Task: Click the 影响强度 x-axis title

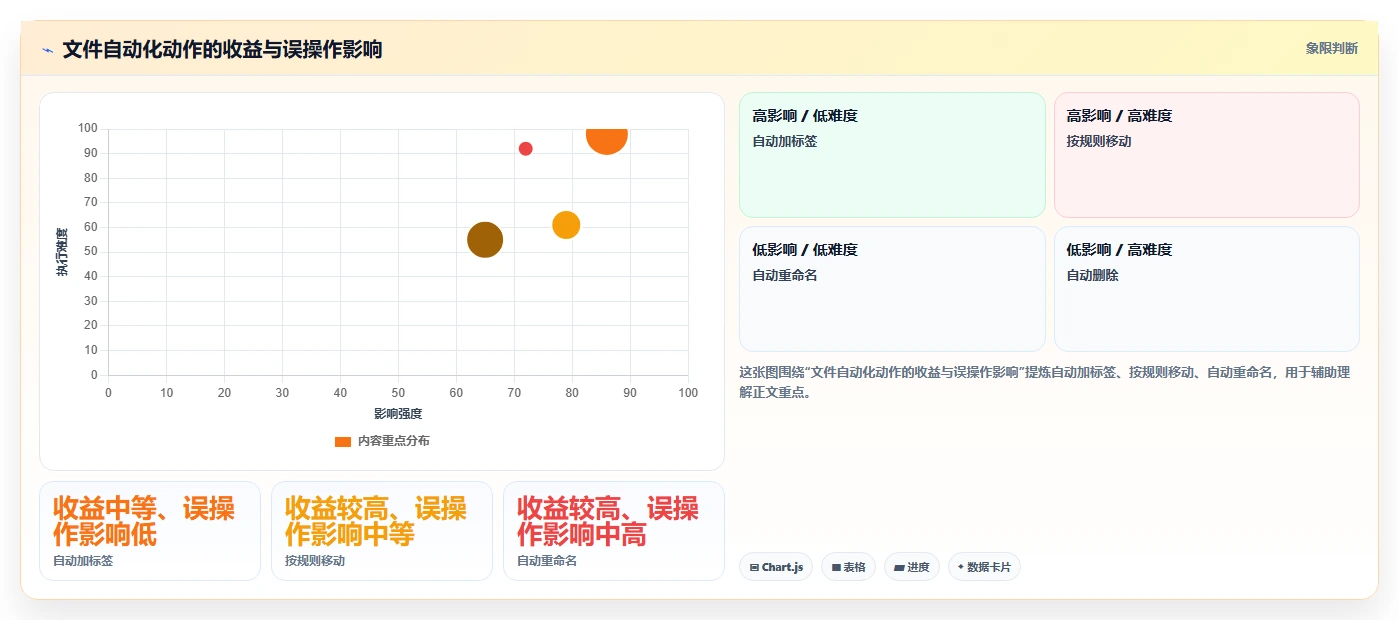Action: pyautogui.click(x=398, y=414)
